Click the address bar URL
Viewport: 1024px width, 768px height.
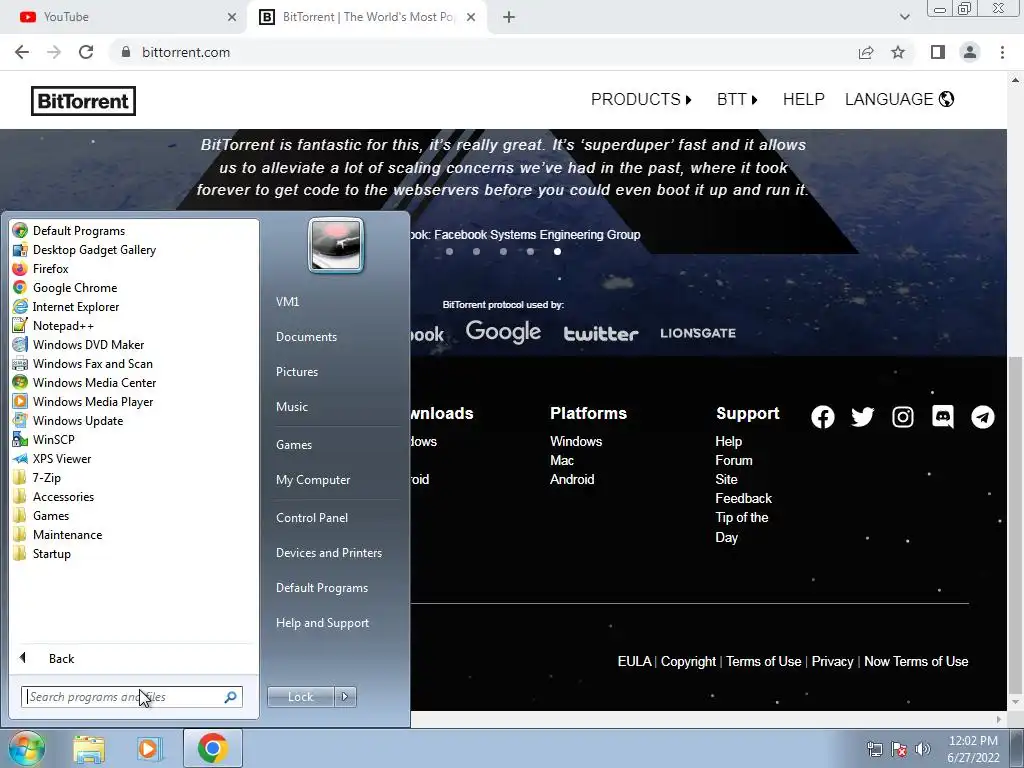pyautogui.click(x=185, y=52)
